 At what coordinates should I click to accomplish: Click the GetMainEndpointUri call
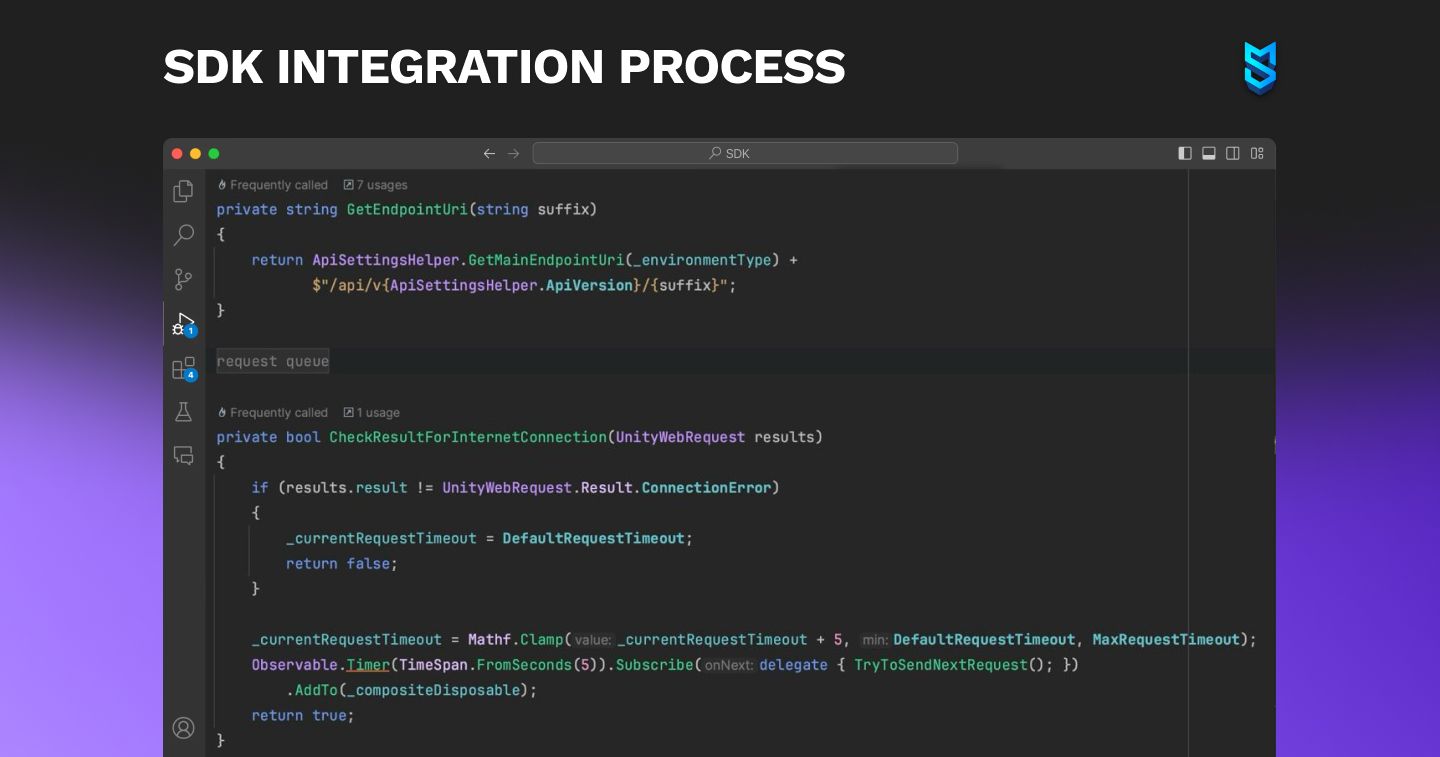pos(546,260)
